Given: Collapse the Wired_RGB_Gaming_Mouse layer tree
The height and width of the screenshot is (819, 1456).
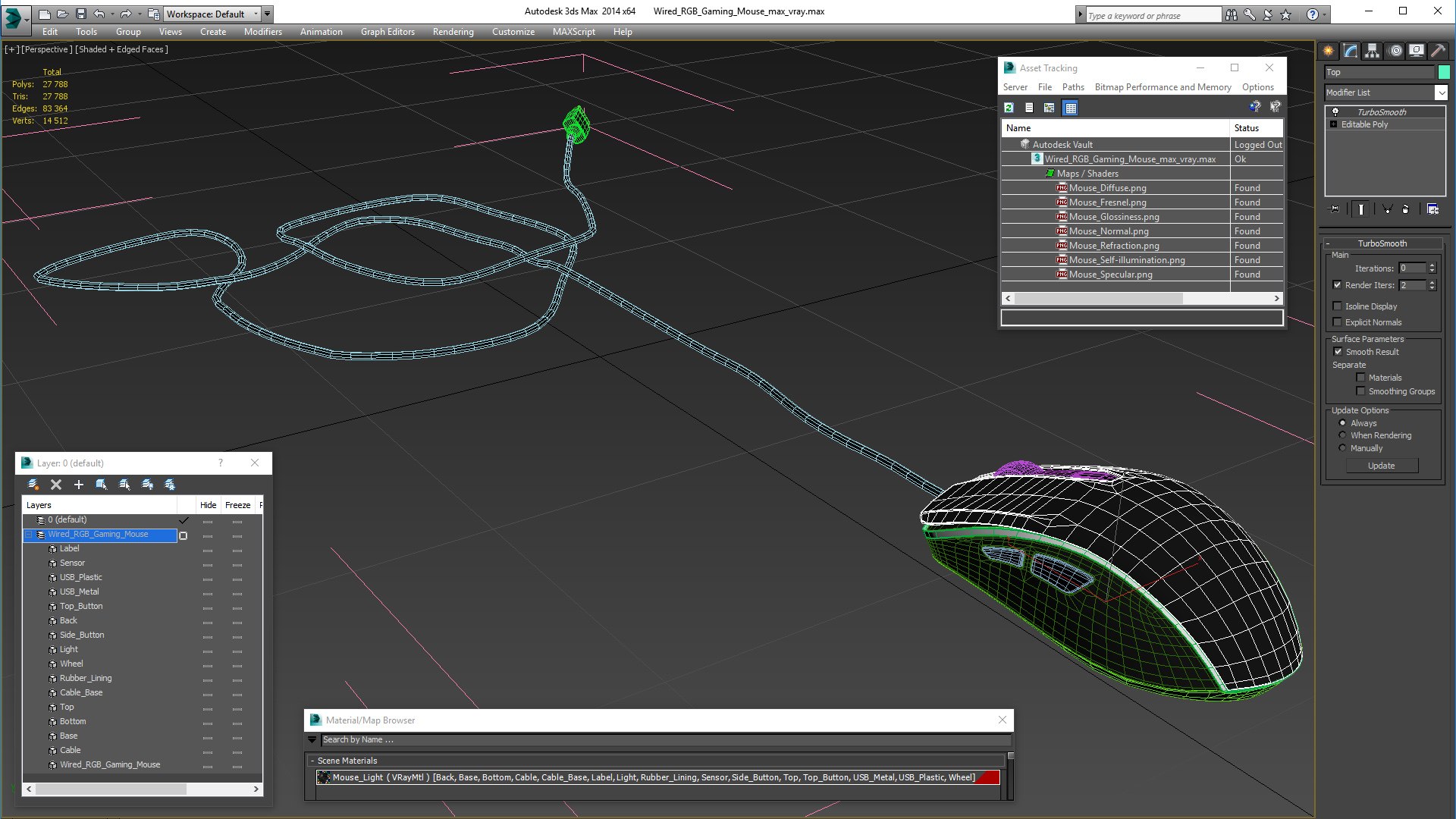Looking at the screenshot, I should (x=29, y=535).
